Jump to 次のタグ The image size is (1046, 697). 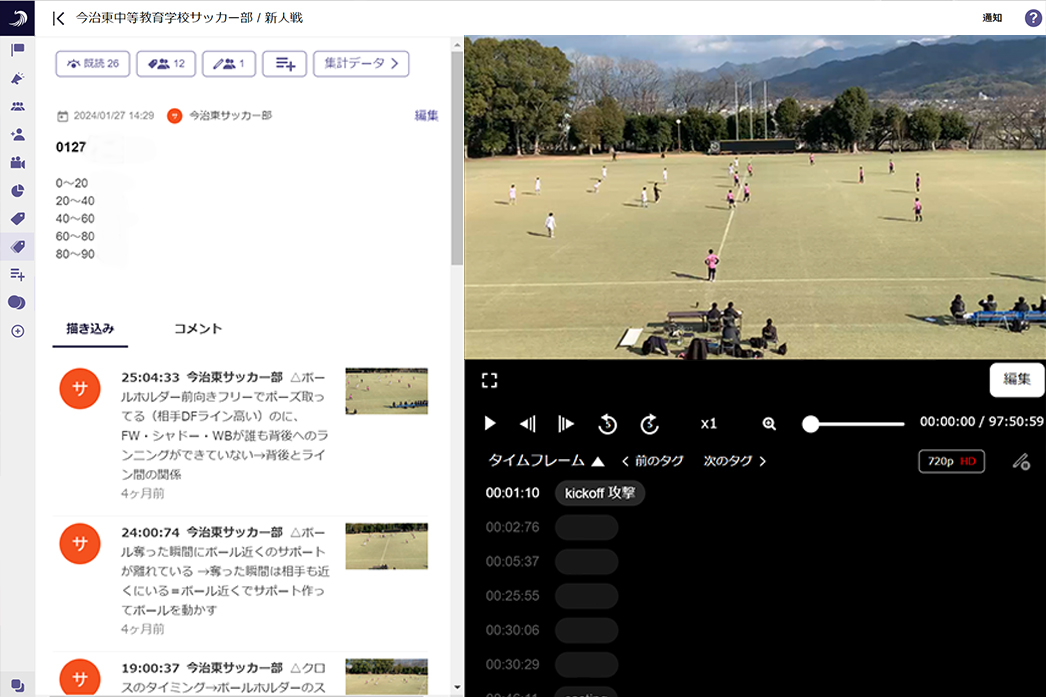(734, 461)
